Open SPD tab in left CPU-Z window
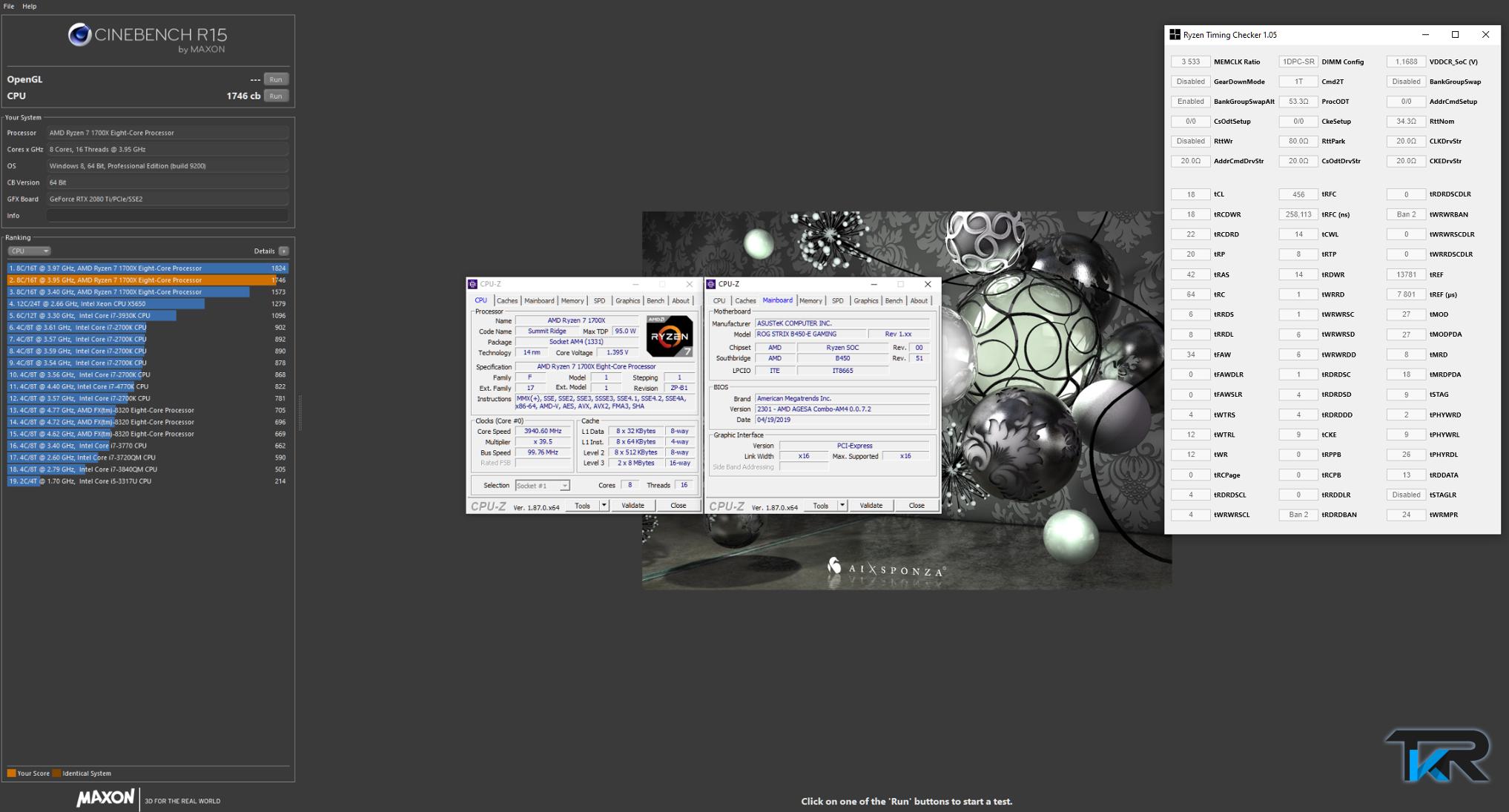This screenshot has height=812, width=1509. (x=599, y=300)
